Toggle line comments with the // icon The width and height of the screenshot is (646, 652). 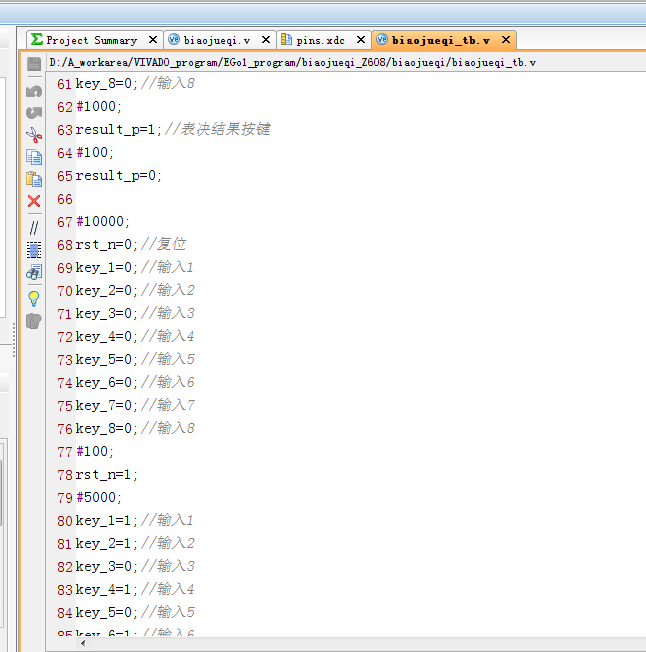pos(33,227)
